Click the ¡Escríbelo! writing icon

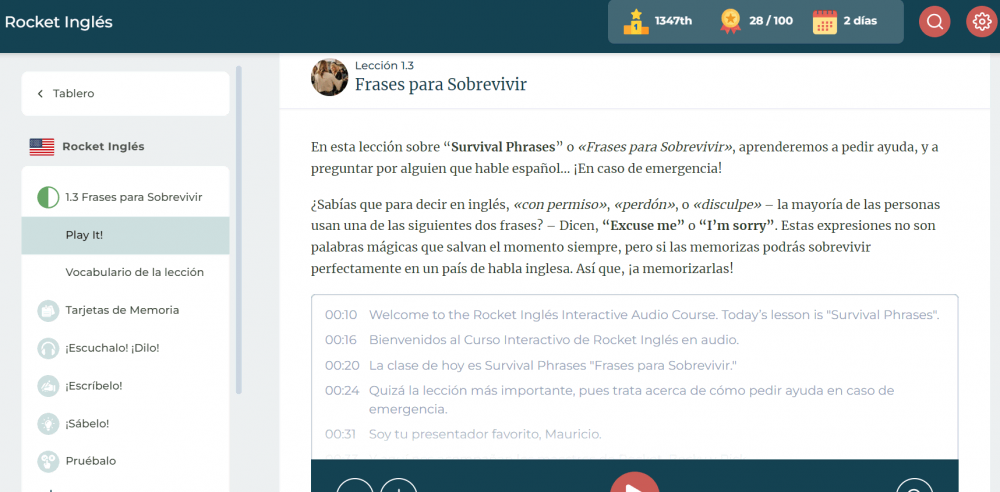(48, 386)
